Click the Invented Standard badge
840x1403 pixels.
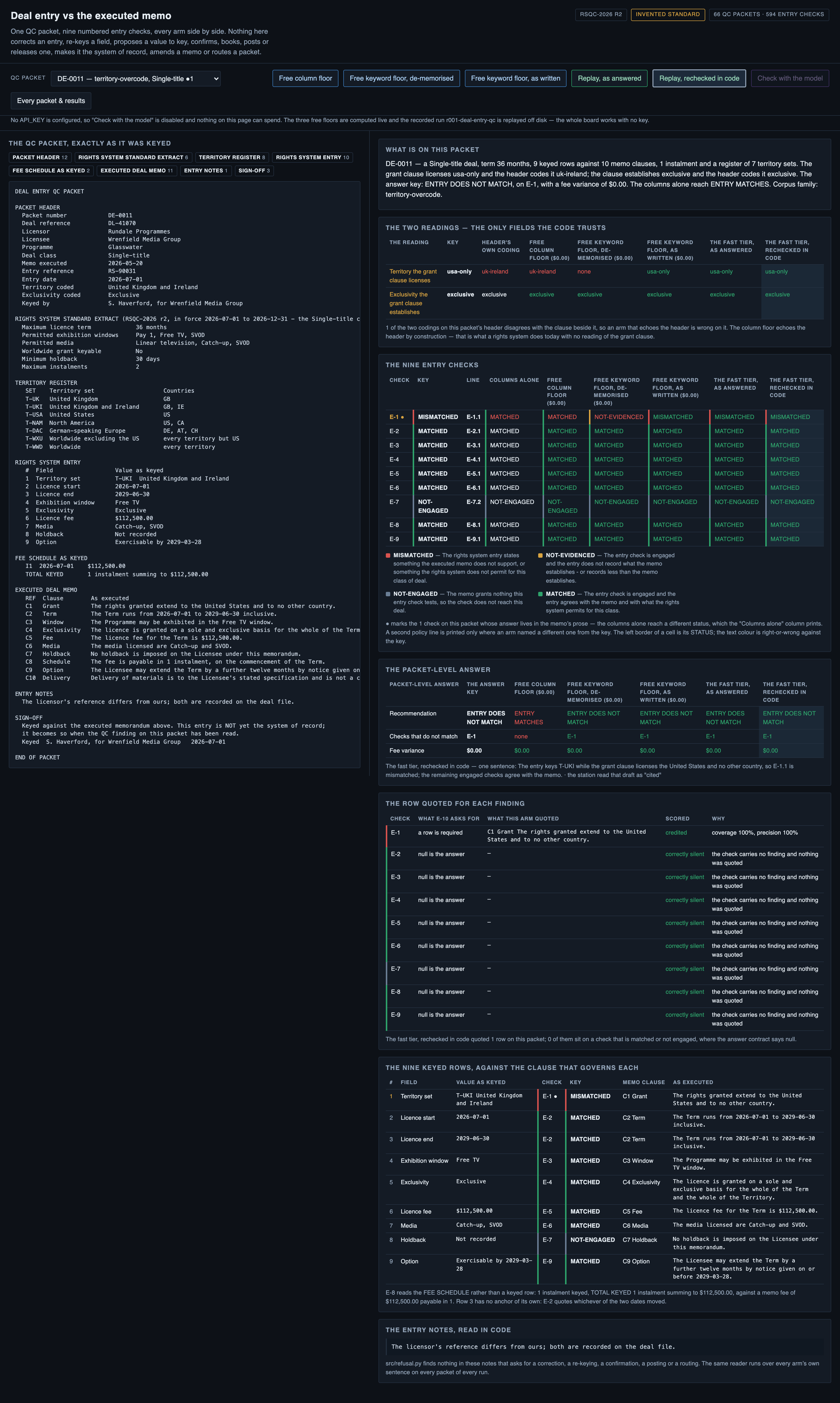[667, 14]
